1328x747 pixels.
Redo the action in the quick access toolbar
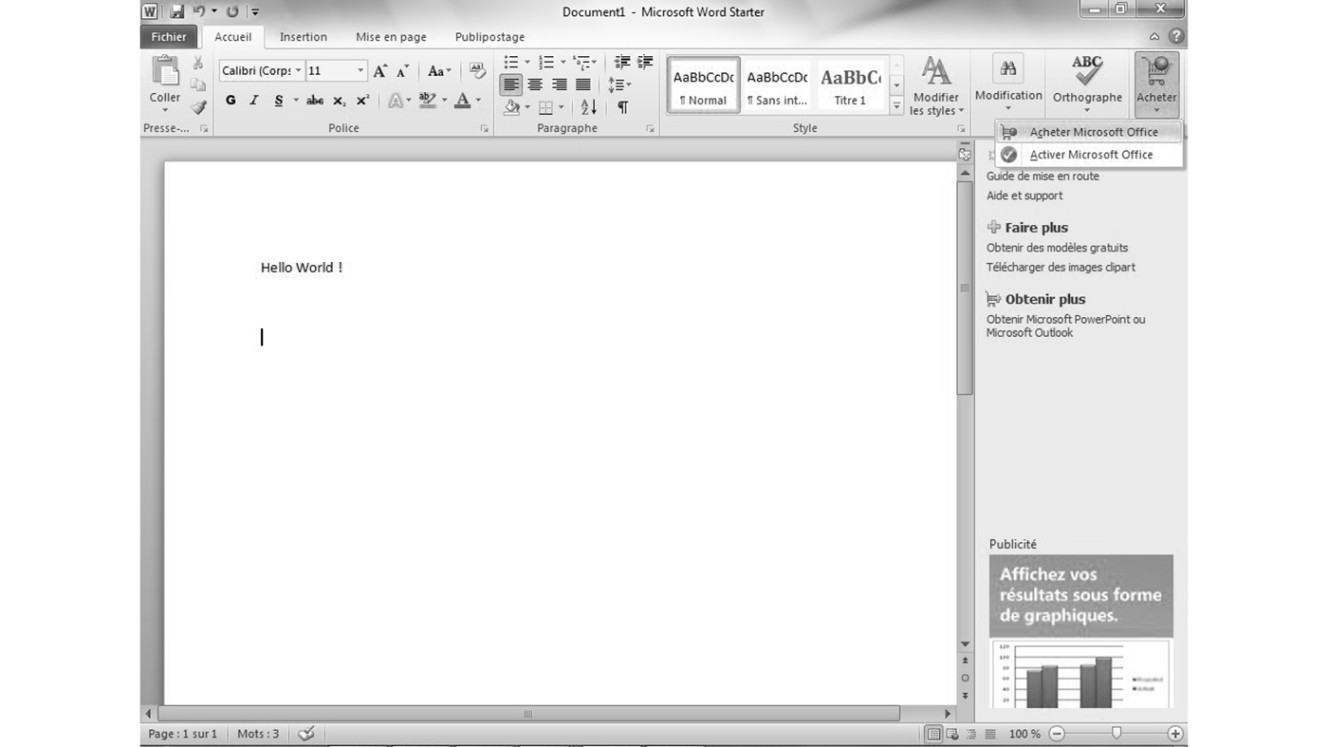click(x=232, y=12)
